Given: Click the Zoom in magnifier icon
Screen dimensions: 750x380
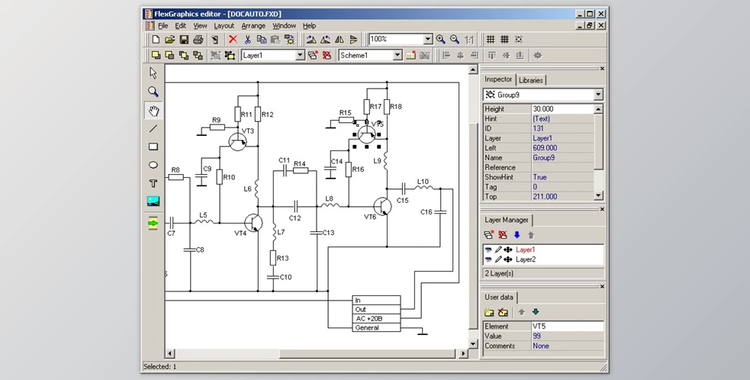Looking at the screenshot, I should (x=441, y=39).
